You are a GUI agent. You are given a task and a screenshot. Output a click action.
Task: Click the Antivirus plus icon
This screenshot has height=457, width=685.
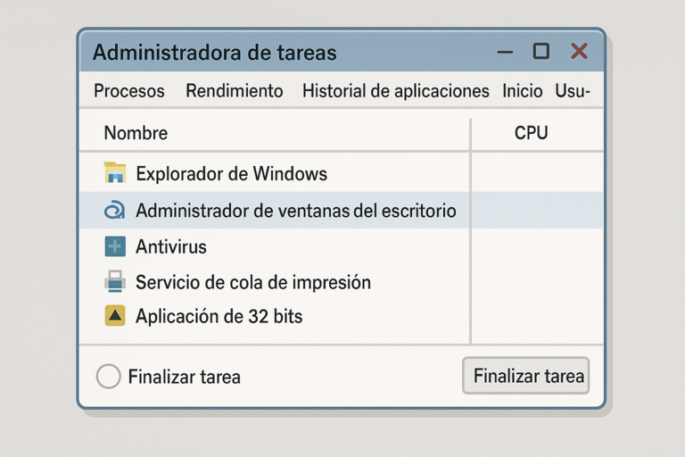pos(116,246)
